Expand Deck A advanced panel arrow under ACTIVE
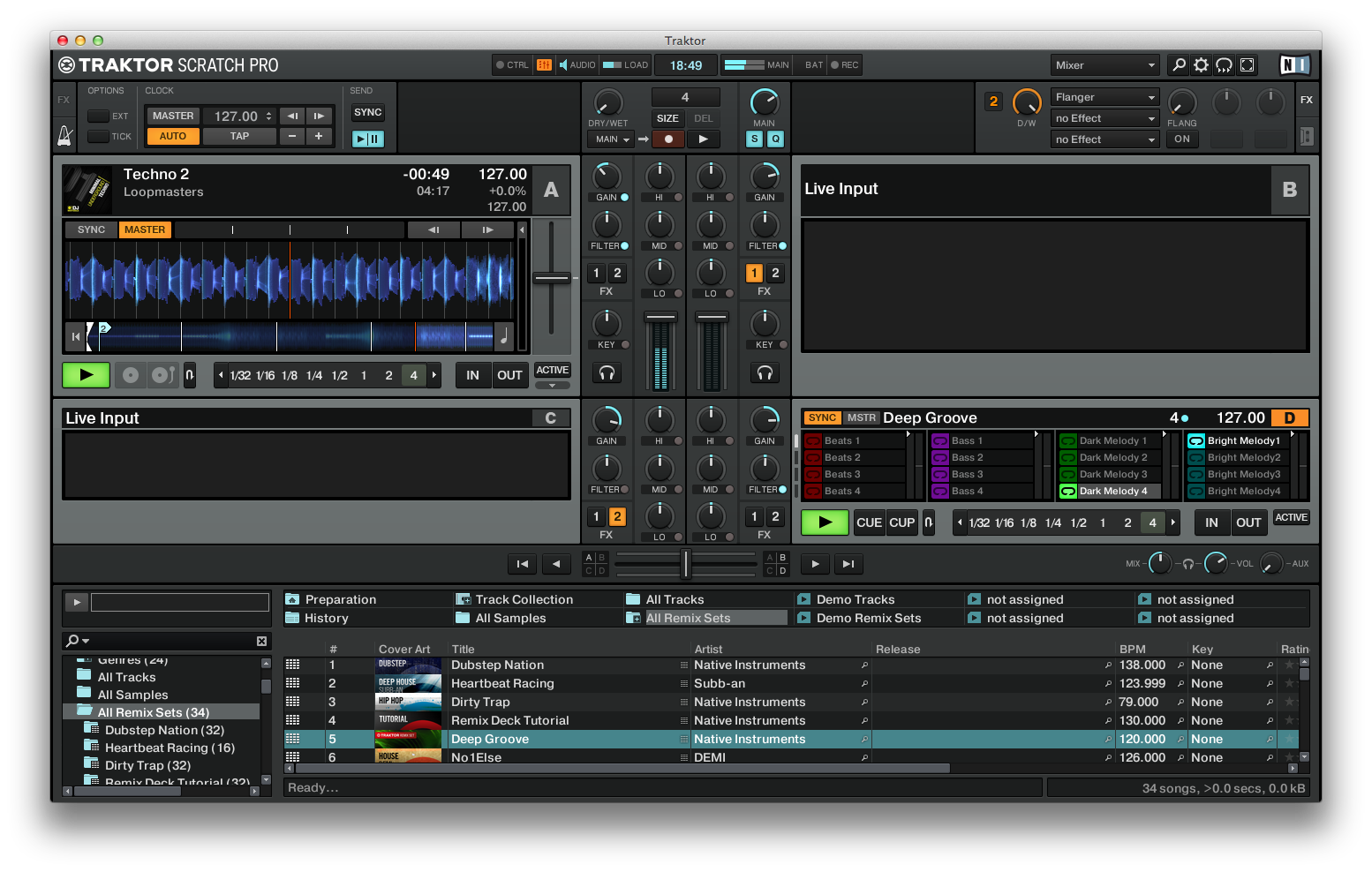 (x=552, y=385)
